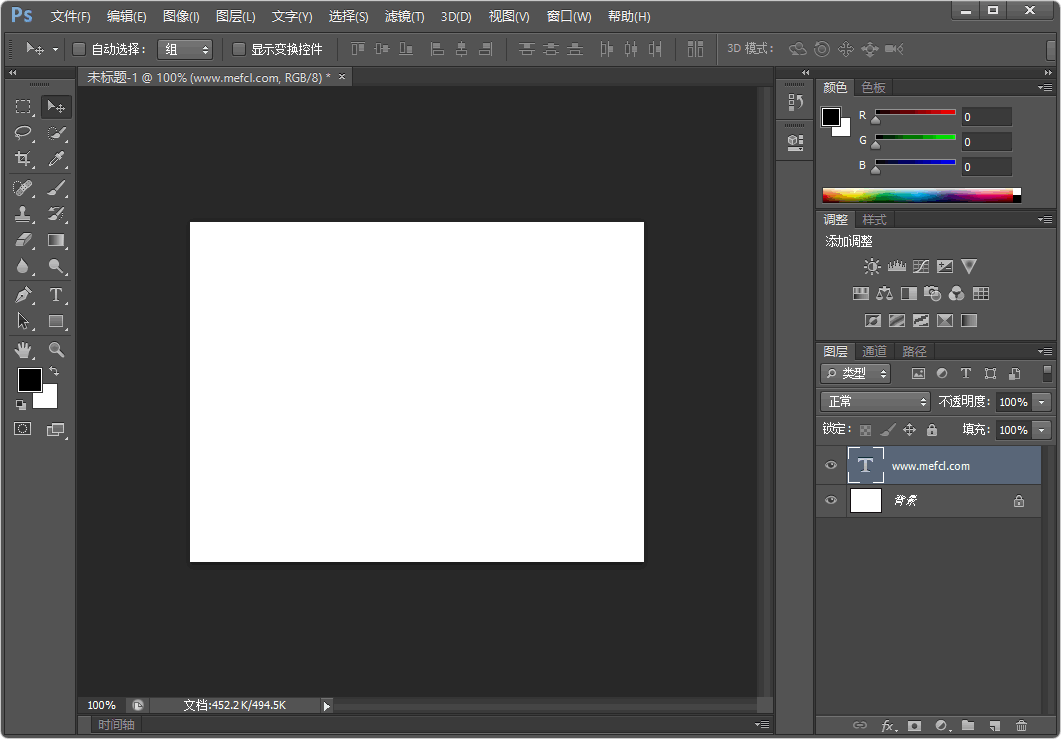Select the Crop tool

click(23, 159)
